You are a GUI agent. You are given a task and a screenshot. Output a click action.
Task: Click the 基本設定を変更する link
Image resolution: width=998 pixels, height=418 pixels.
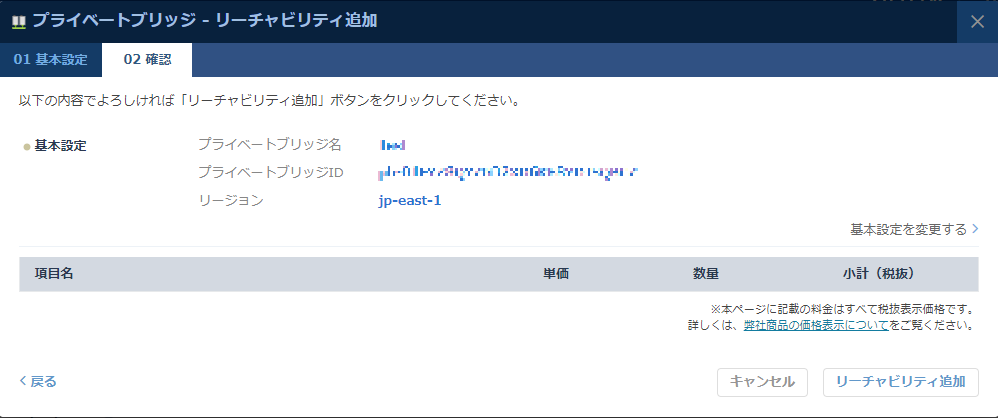pos(908,229)
